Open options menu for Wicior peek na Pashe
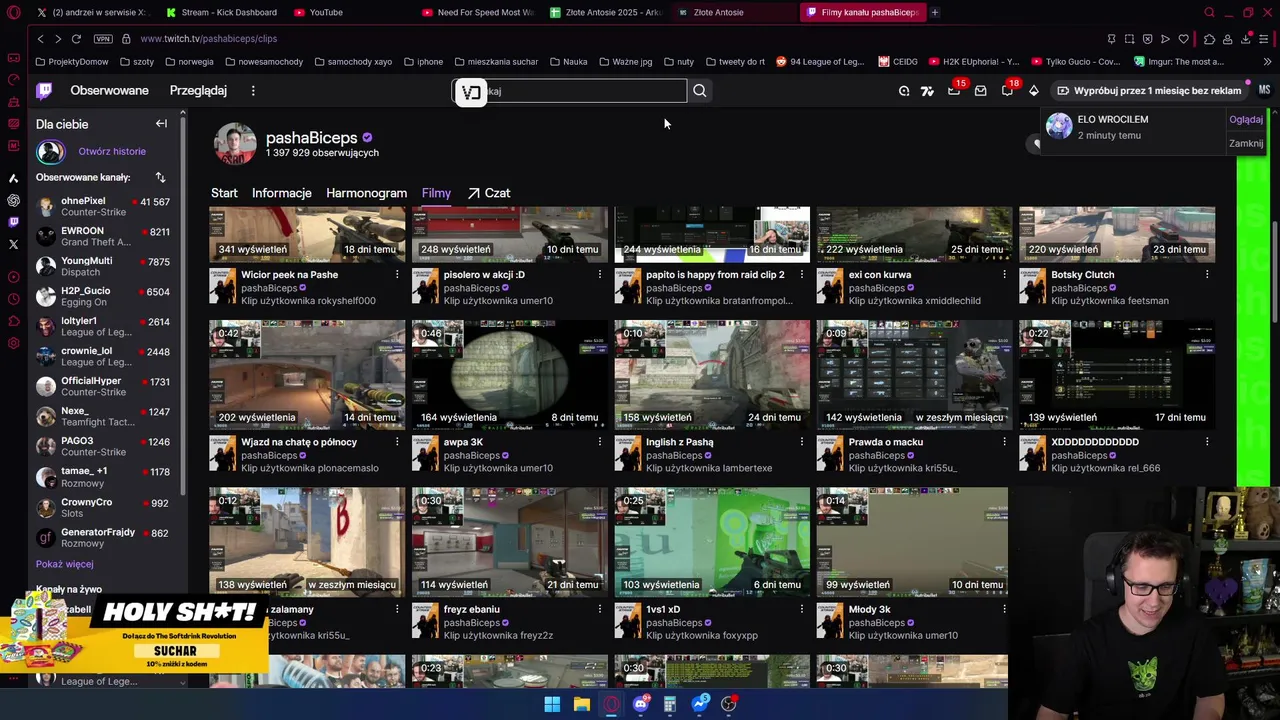The height and width of the screenshot is (720, 1280). click(x=397, y=275)
